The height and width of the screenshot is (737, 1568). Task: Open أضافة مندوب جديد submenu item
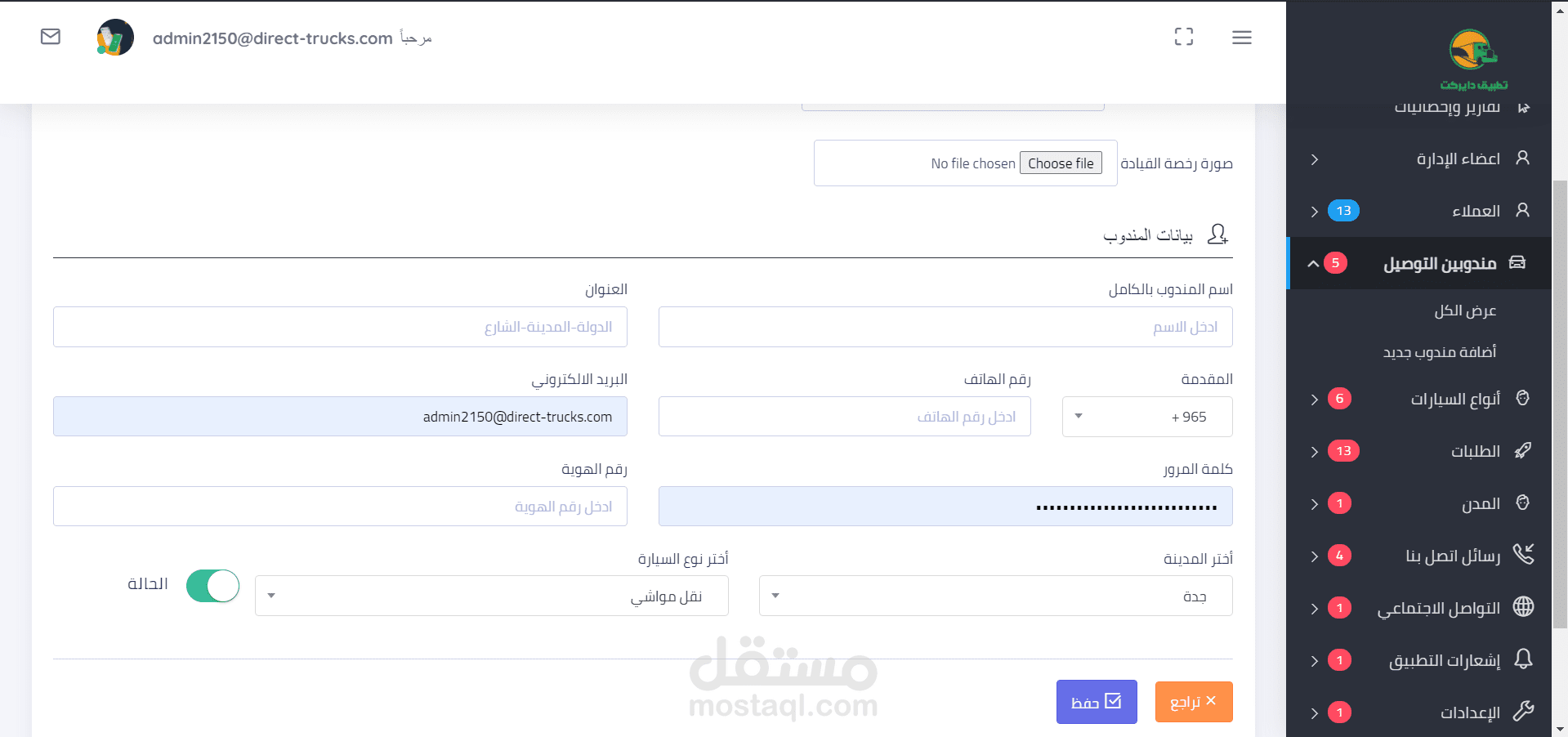coord(1439,351)
